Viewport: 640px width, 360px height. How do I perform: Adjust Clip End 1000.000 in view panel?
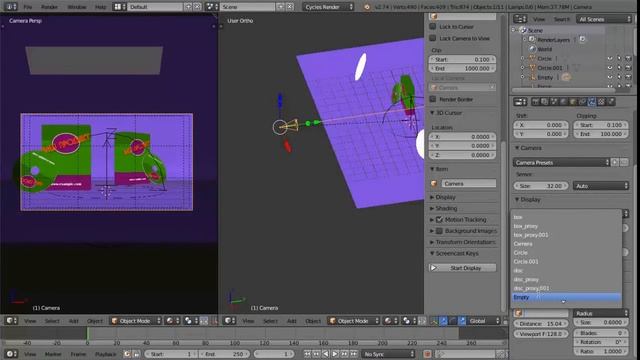point(462,69)
